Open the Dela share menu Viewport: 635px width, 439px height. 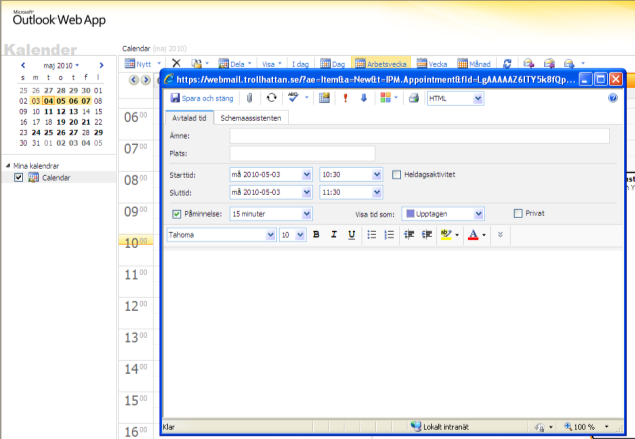pyautogui.click(x=235, y=64)
